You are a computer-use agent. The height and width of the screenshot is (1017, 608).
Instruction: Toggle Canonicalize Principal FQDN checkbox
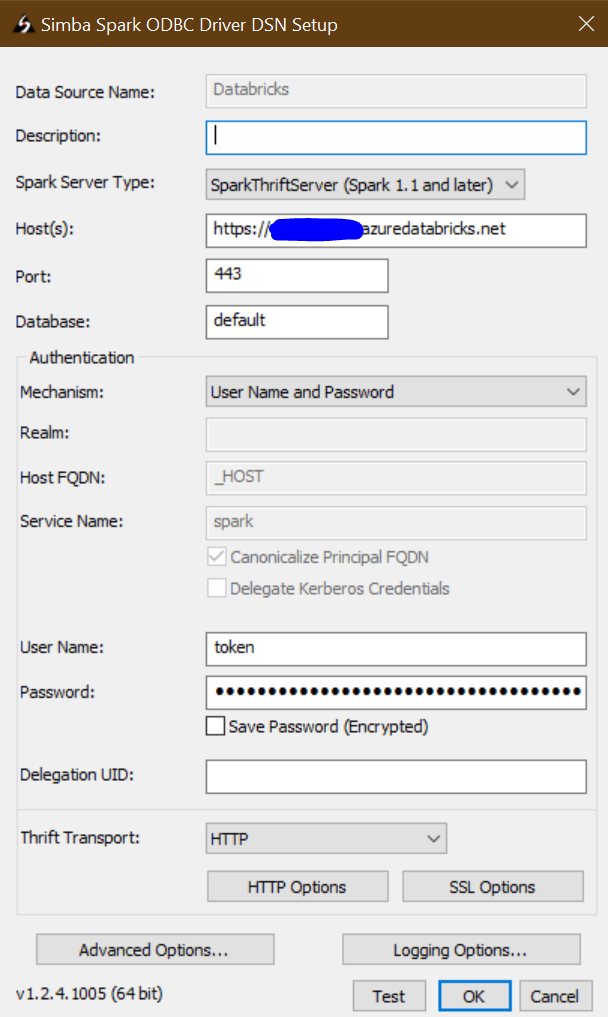click(x=217, y=557)
